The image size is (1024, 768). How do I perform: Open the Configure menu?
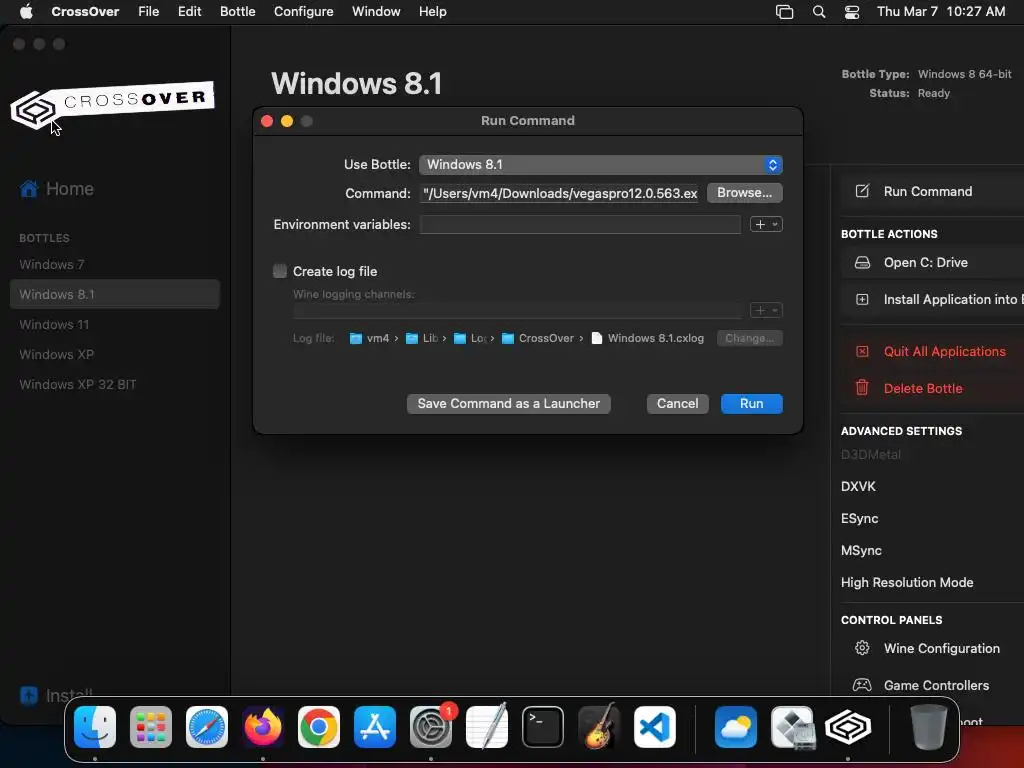point(304,11)
